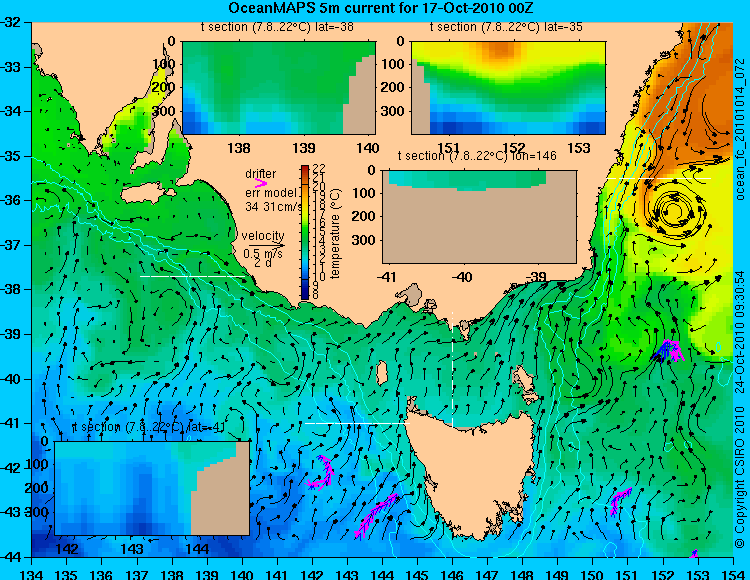Click the 't section (7.8..22°C) lat=-38' heading
Screen dimensions: 750x580
[x=277, y=27]
